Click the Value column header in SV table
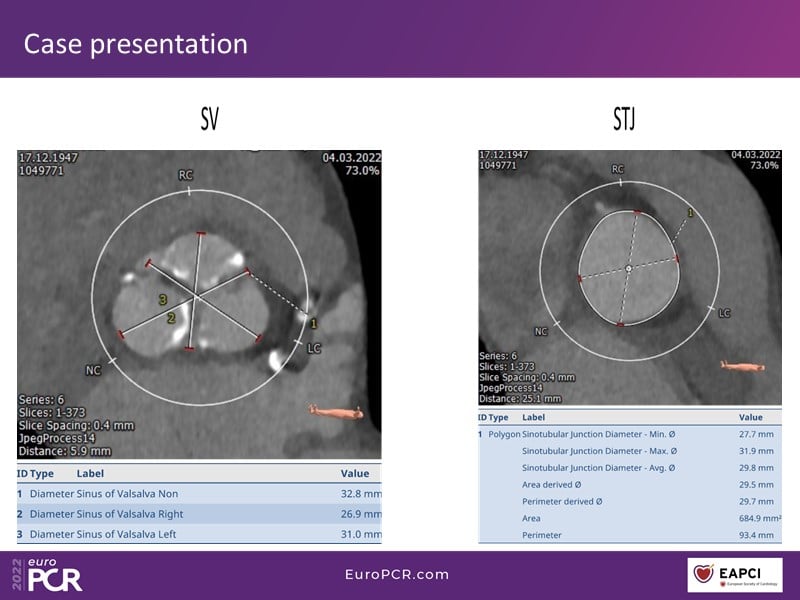 [354, 473]
